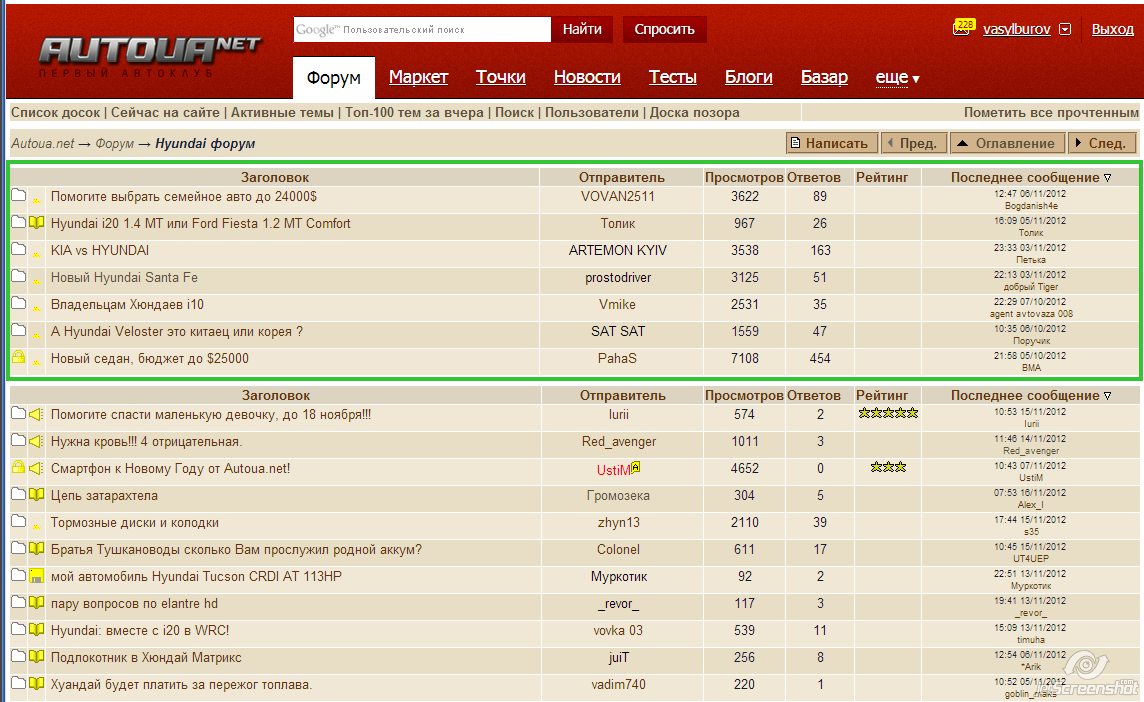Go to next page with 'След.' button
Image resolution: width=1144 pixels, height=702 pixels.
pyautogui.click(x=1102, y=143)
